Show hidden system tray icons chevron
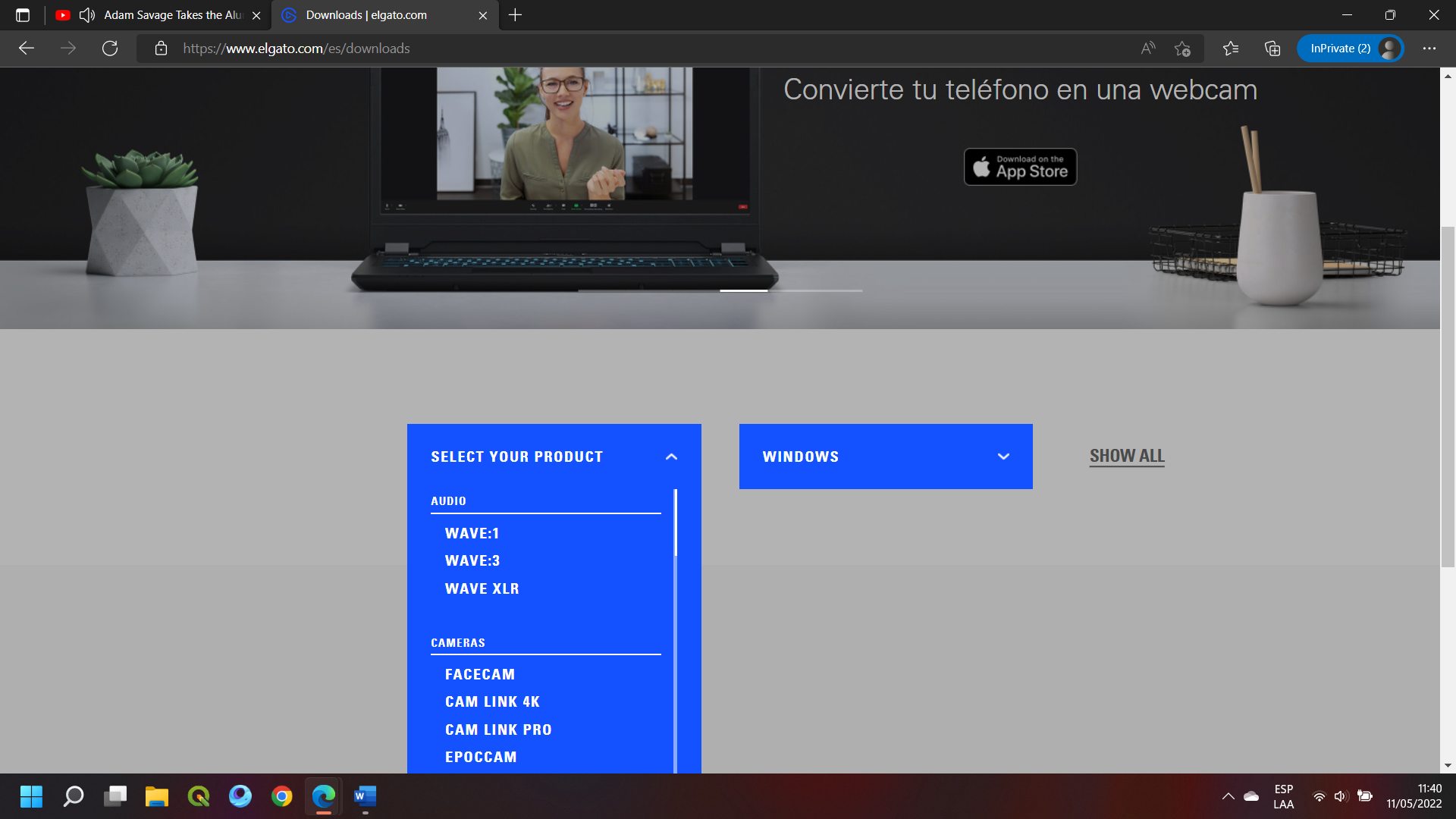This screenshot has width=1456, height=819. click(1228, 796)
